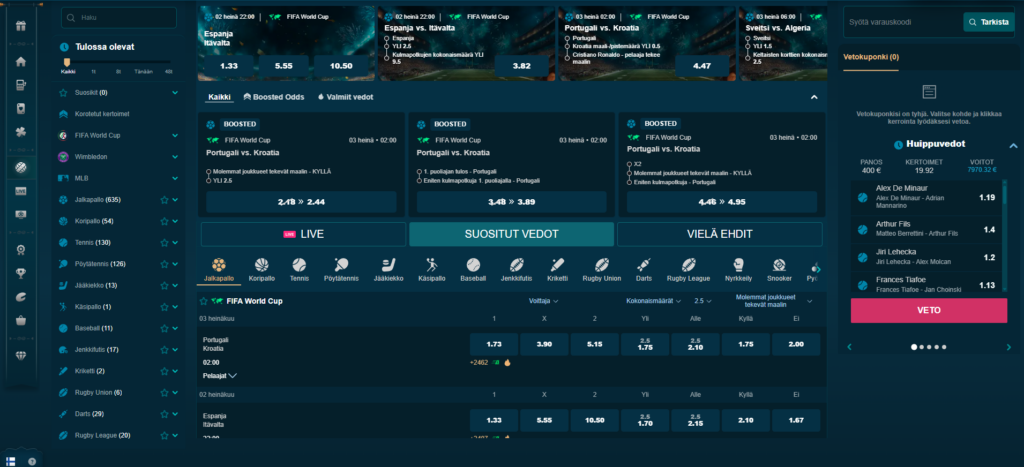The width and height of the screenshot is (1024, 467).
Task: Open the Voittaja market dropdown
Action: coord(543,301)
